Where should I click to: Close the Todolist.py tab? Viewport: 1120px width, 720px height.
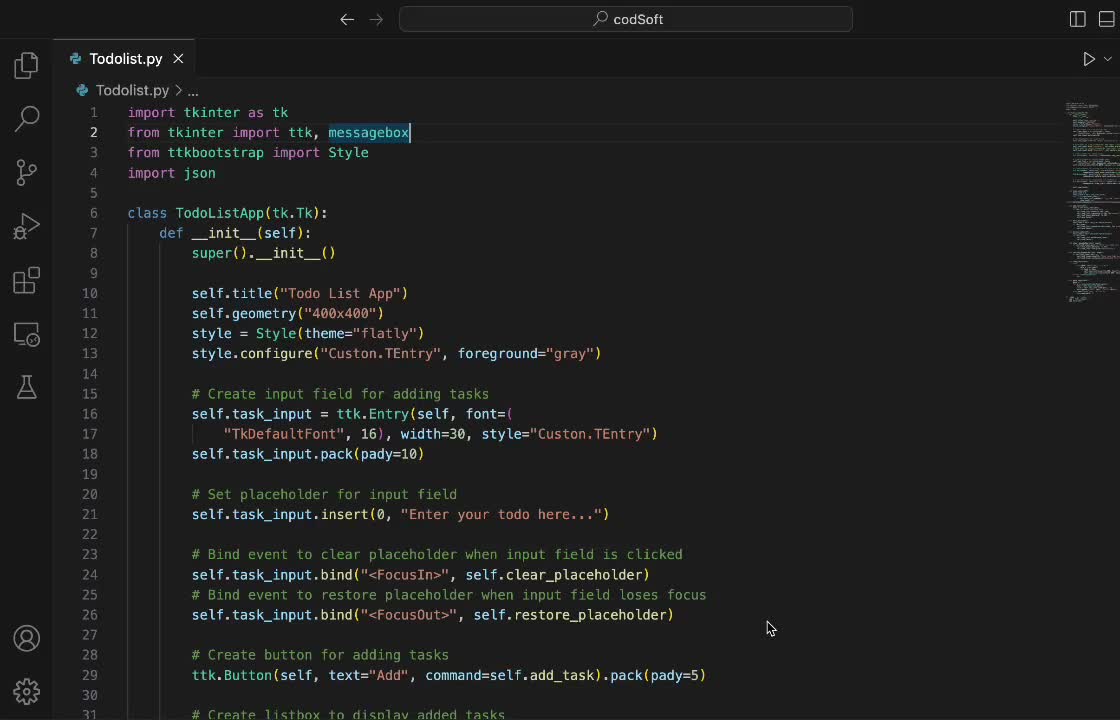(178, 59)
